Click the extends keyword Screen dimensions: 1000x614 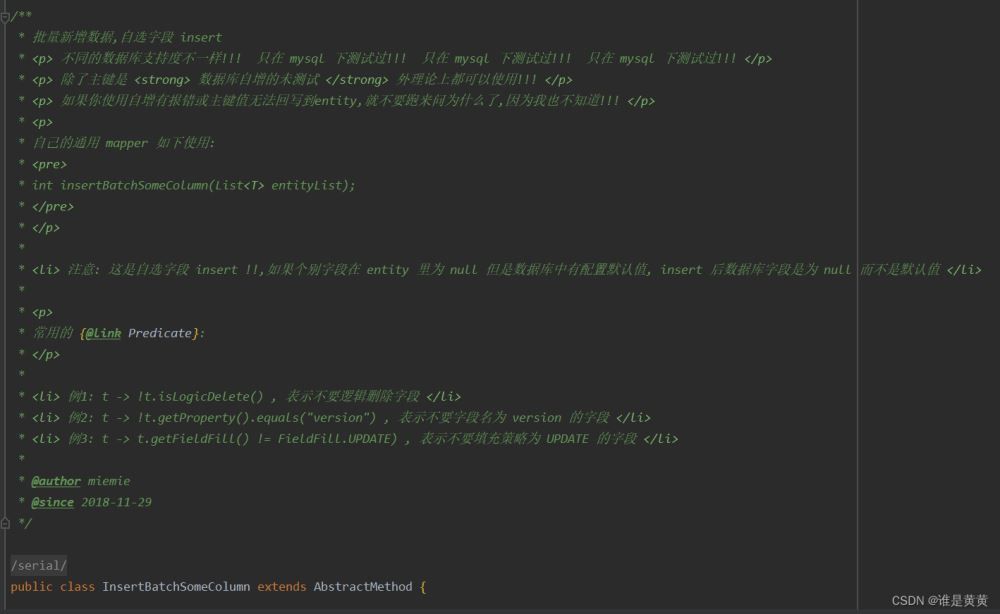(x=281, y=587)
